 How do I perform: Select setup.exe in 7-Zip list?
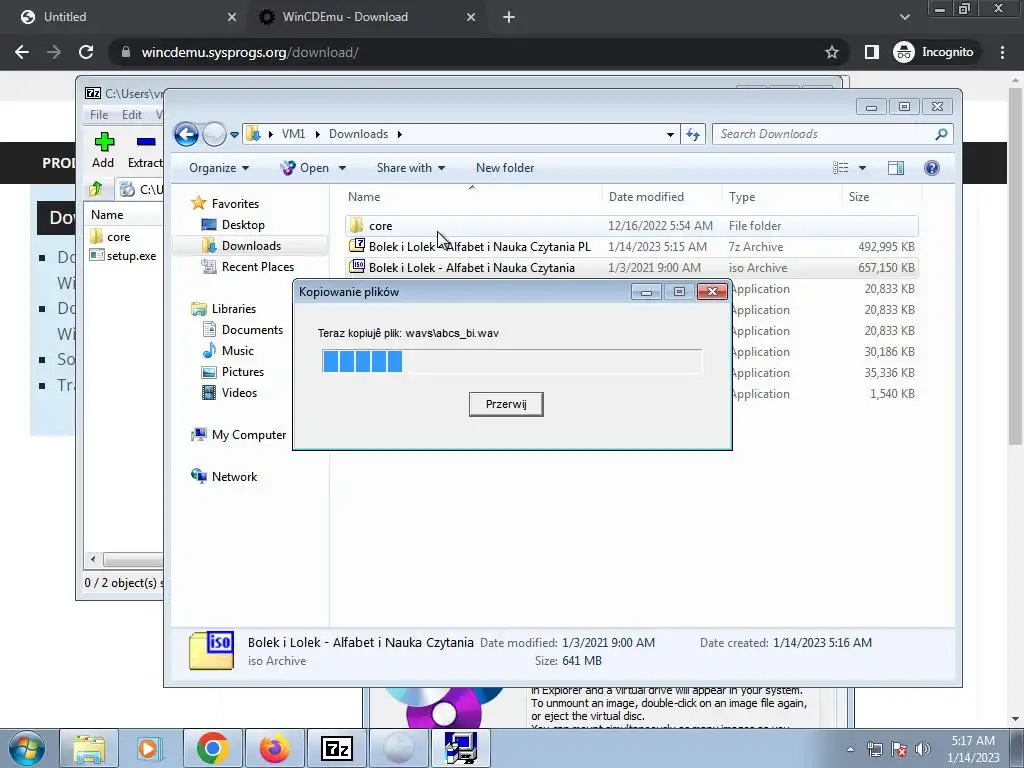[x=124, y=256]
